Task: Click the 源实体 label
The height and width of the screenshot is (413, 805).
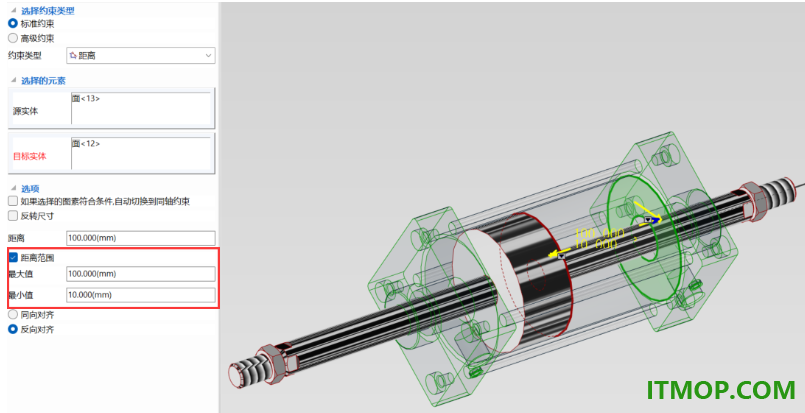Action: 25,111
